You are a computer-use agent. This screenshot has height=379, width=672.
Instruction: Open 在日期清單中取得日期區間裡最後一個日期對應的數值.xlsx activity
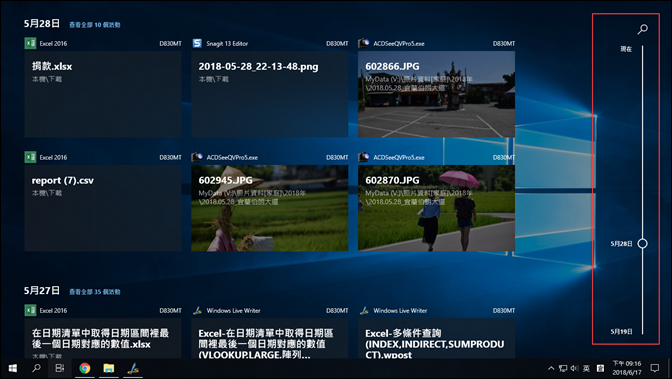pos(103,338)
